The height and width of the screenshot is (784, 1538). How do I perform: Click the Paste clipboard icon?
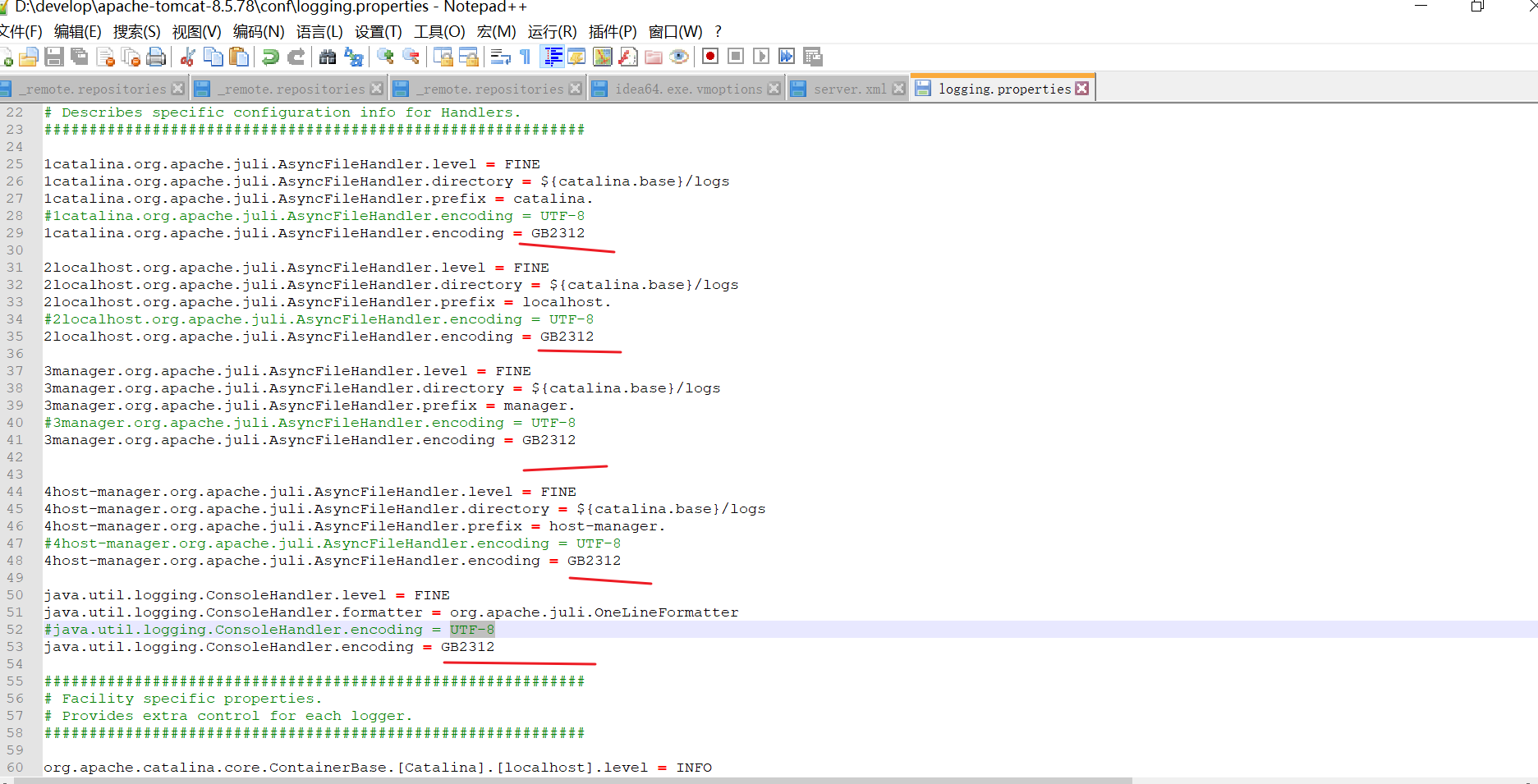pyautogui.click(x=239, y=57)
